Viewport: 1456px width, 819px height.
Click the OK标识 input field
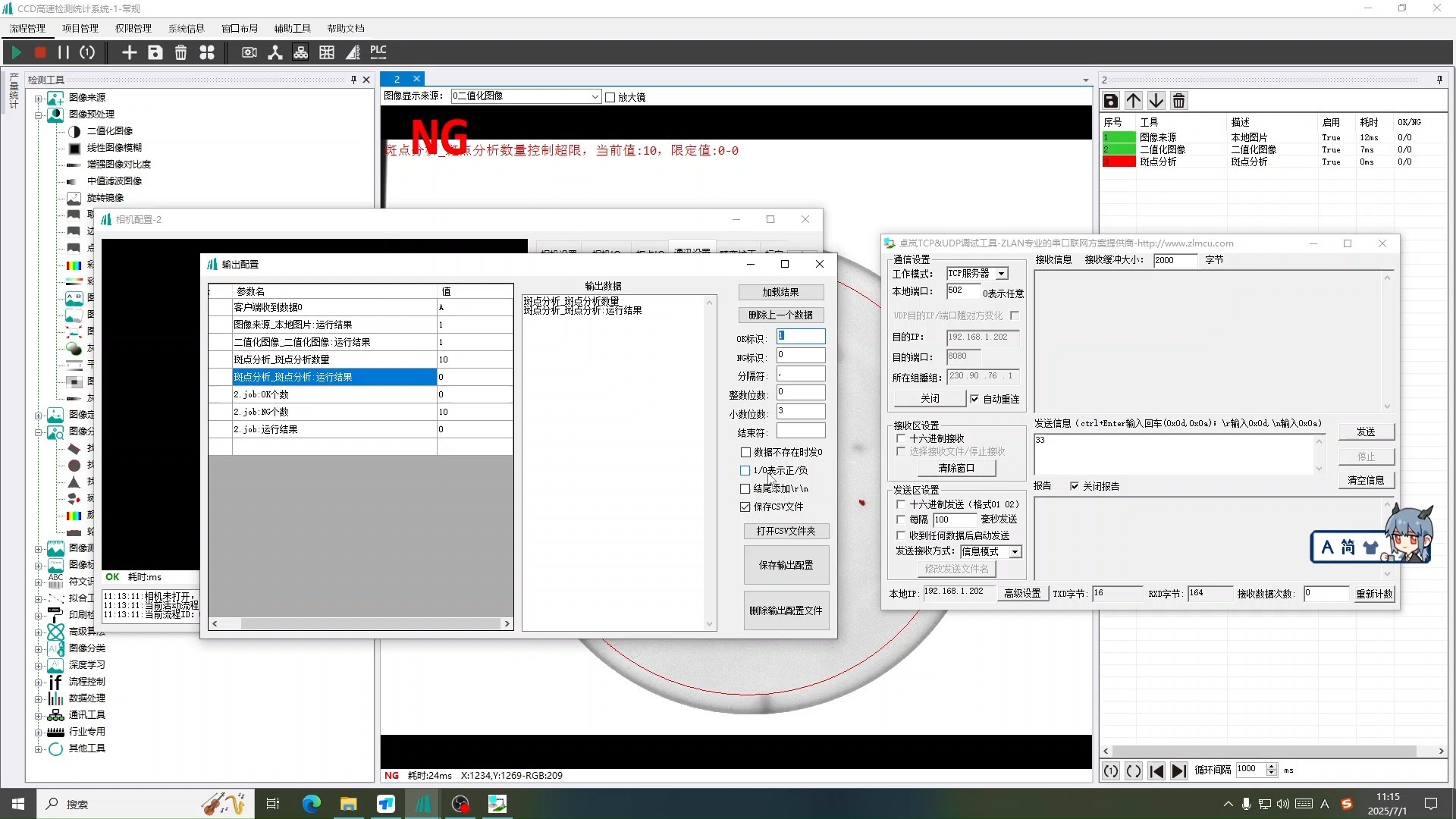(801, 337)
